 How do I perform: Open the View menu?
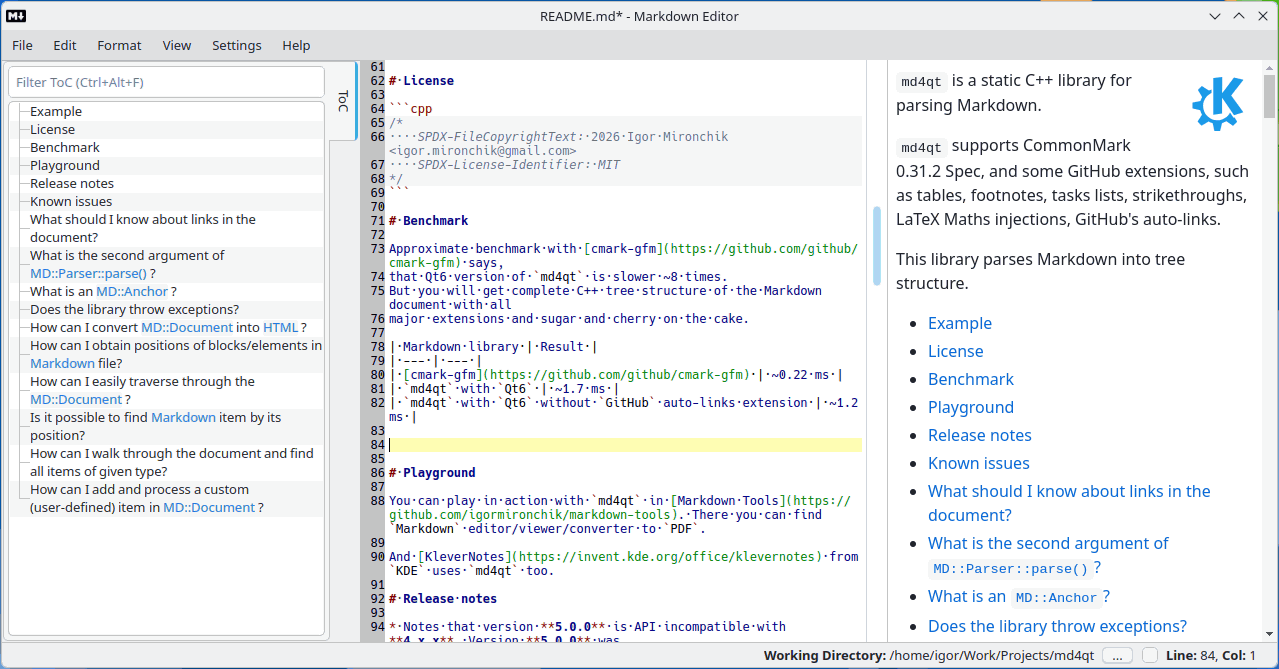(177, 45)
